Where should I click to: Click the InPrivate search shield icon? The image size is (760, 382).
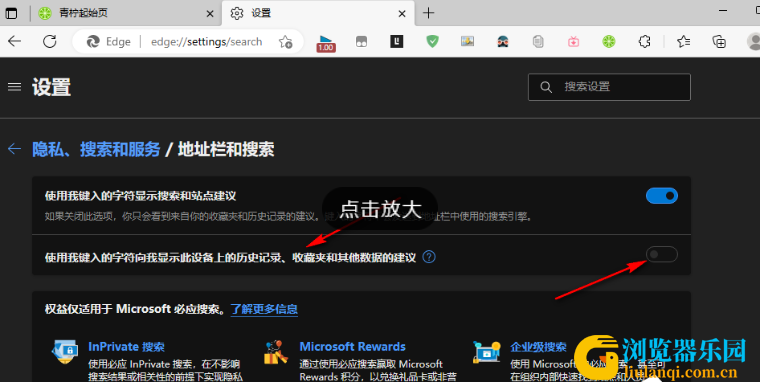pyautogui.click(x=65, y=351)
